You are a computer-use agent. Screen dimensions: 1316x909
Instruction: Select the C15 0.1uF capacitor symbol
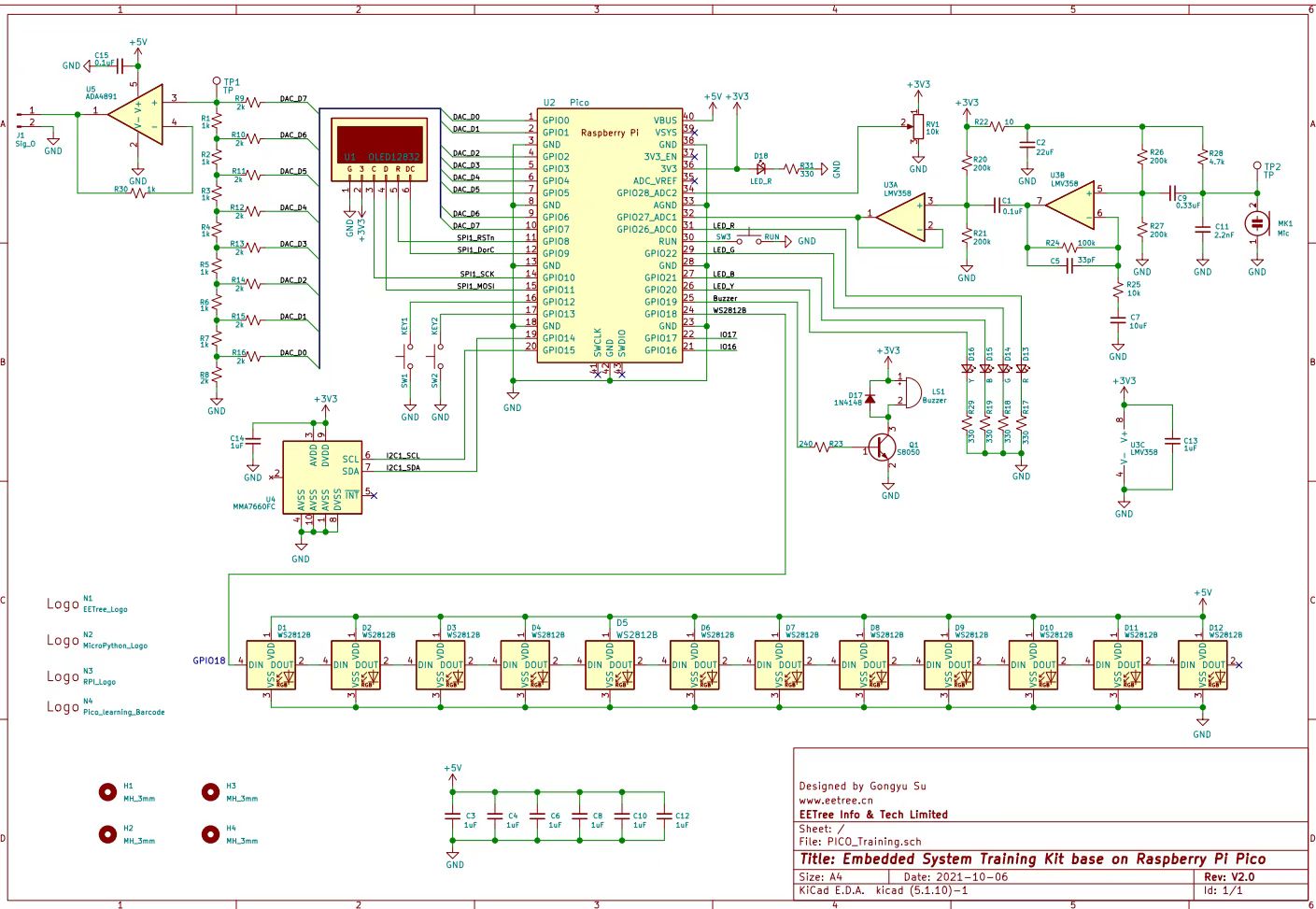coord(119,65)
